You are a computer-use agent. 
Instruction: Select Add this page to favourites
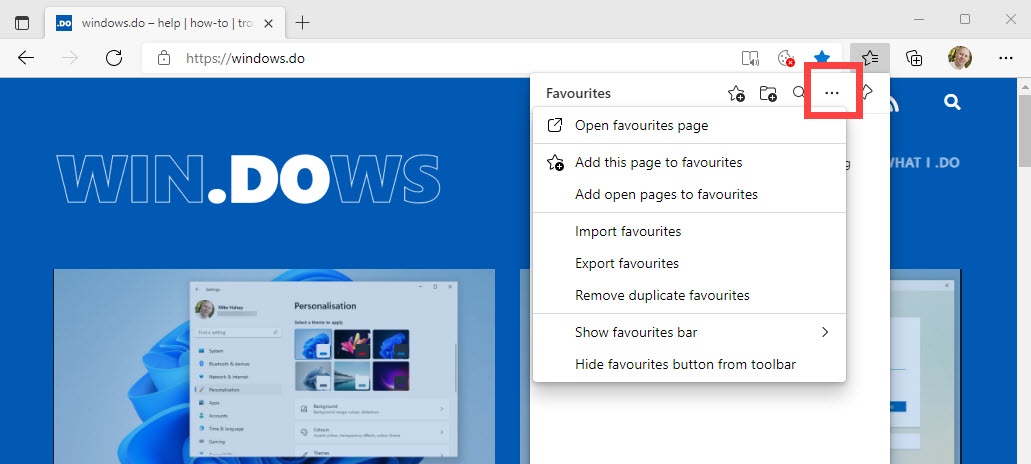pyautogui.click(x=658, y=162)
